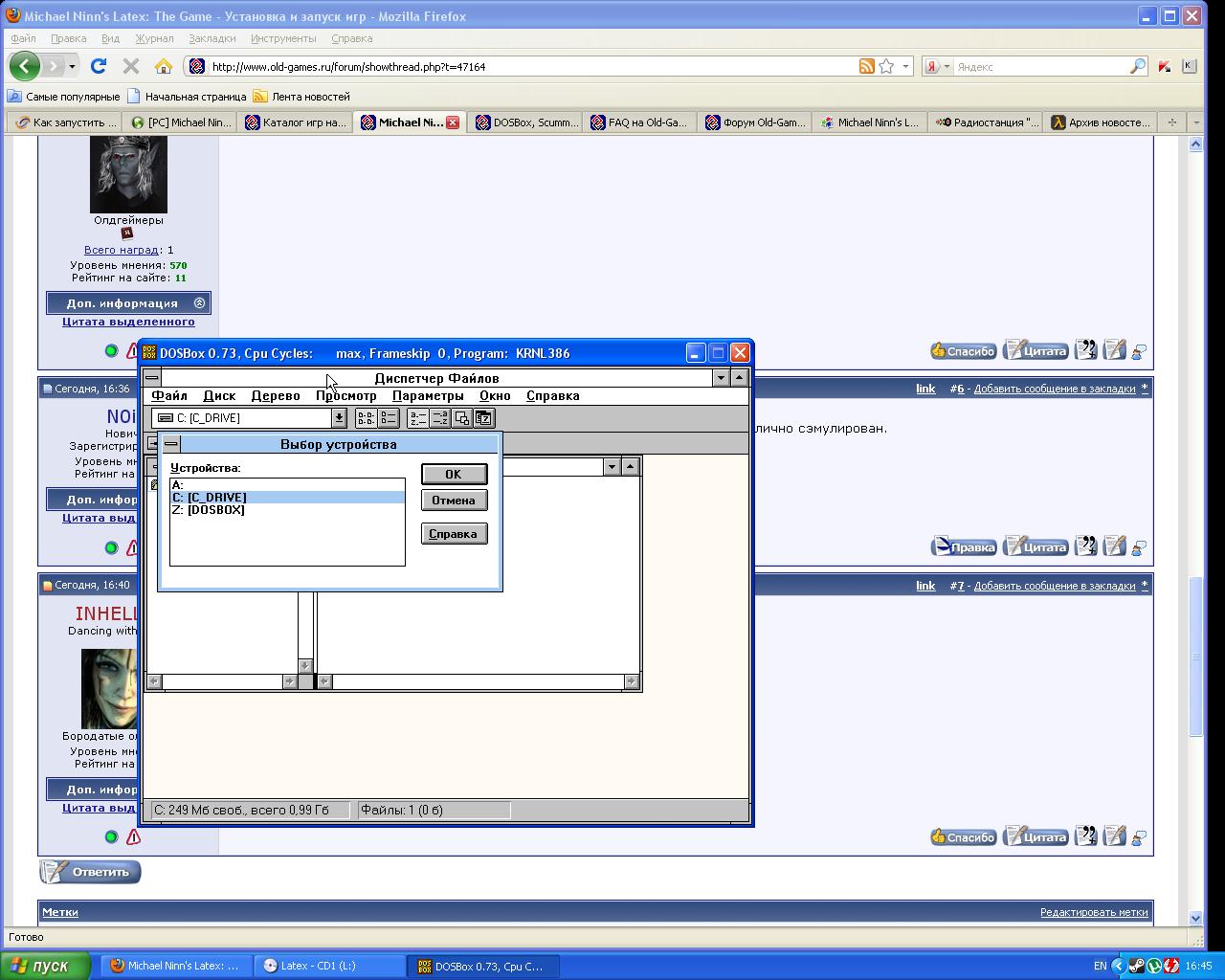Open the post #6 permalink 'link'
The image size is (1225, 980).
(925, 389)
